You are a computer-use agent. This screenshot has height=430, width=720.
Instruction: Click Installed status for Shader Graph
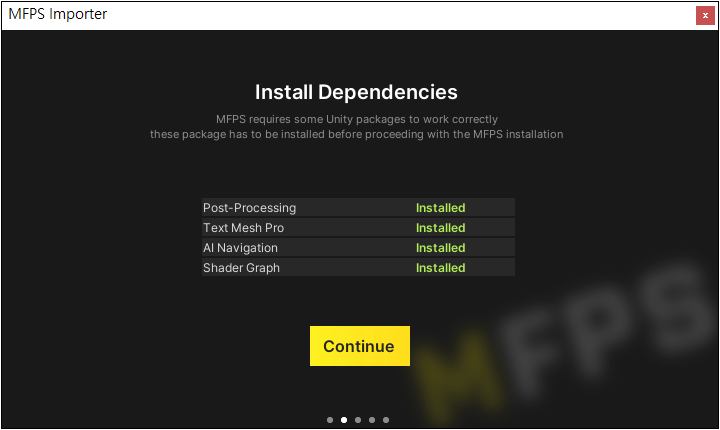(441, 268)
